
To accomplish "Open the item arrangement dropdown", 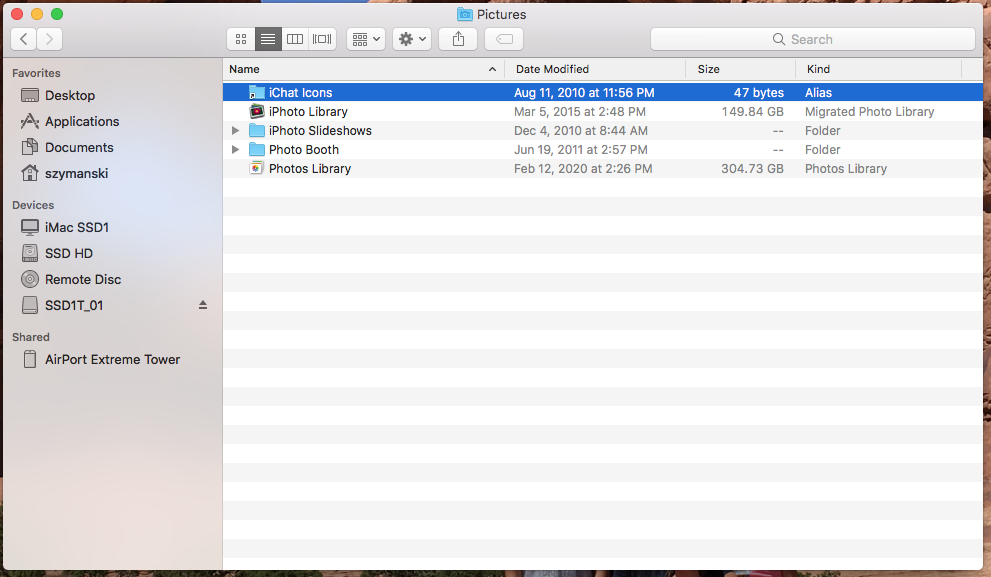I will coord(366,39).
